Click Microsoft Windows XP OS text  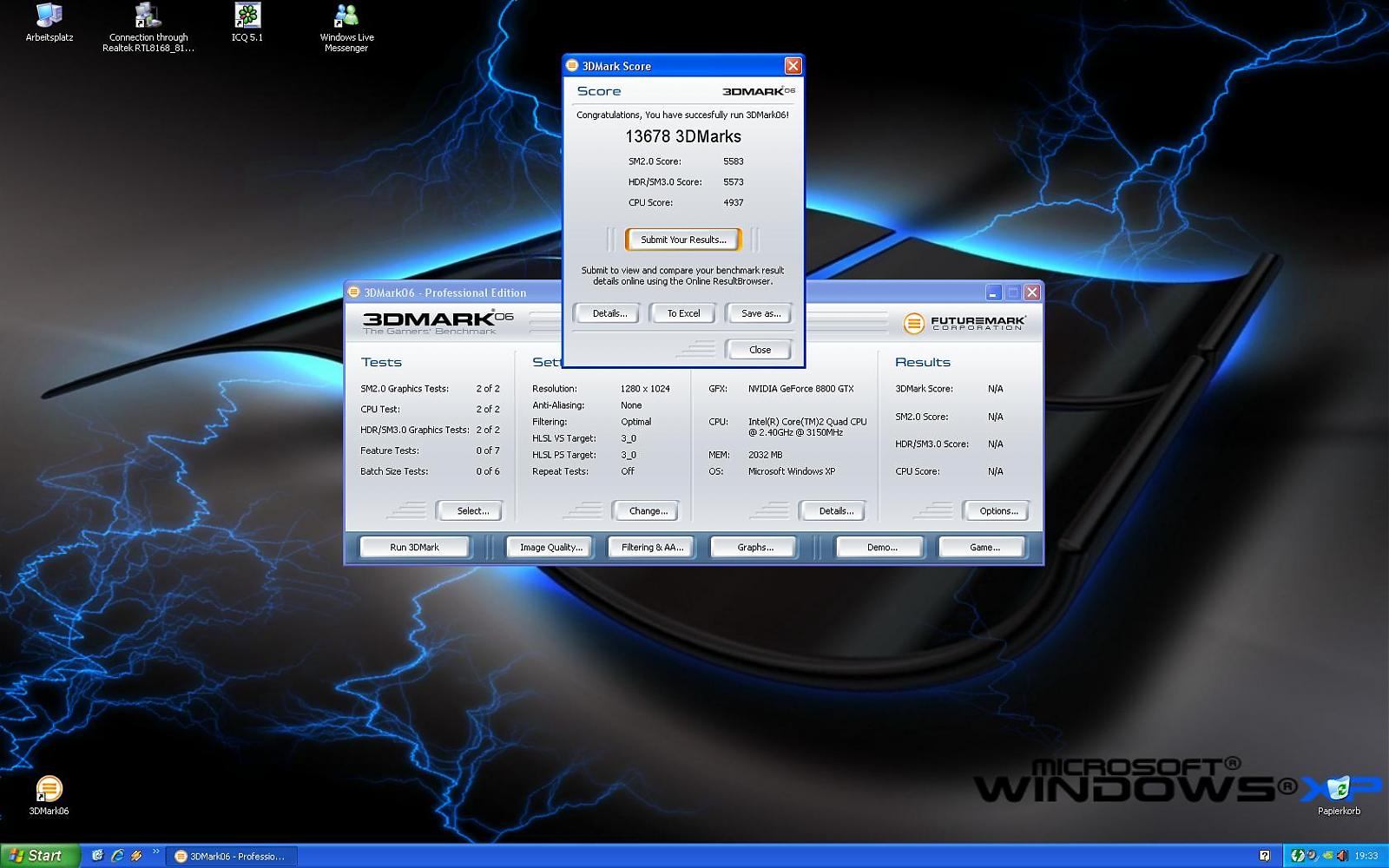[792, 471]
